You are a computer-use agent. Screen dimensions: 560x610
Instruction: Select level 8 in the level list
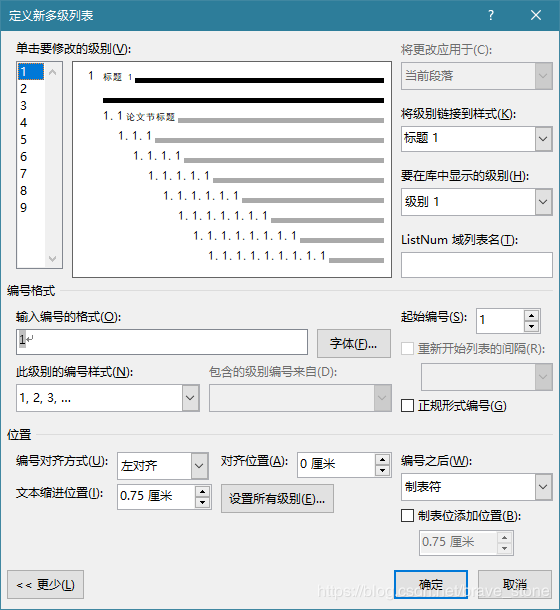pyautogui.click(x=31, y=191)
